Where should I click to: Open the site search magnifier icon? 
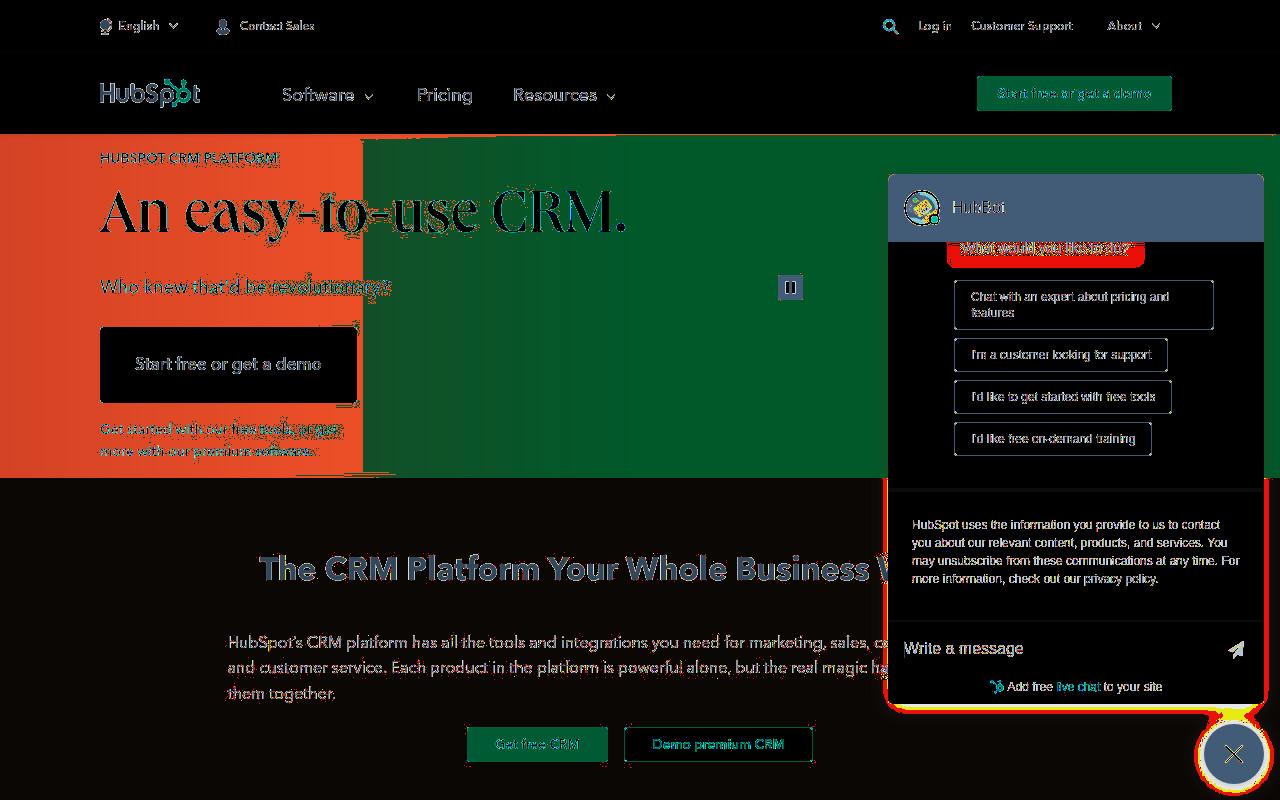(890, 27)
